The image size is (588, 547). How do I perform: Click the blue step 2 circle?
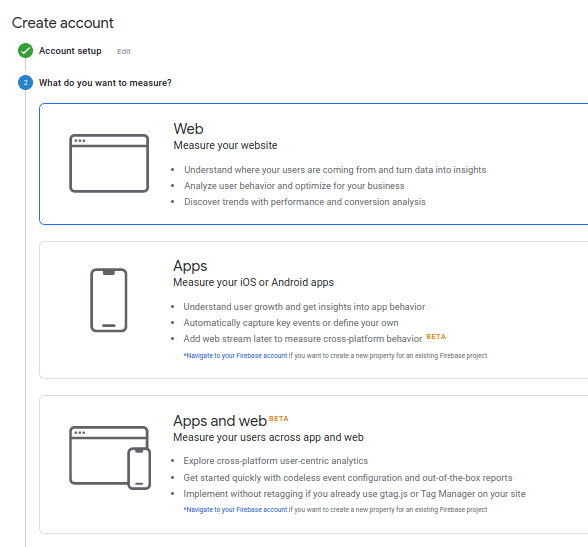tap(26, 82)
